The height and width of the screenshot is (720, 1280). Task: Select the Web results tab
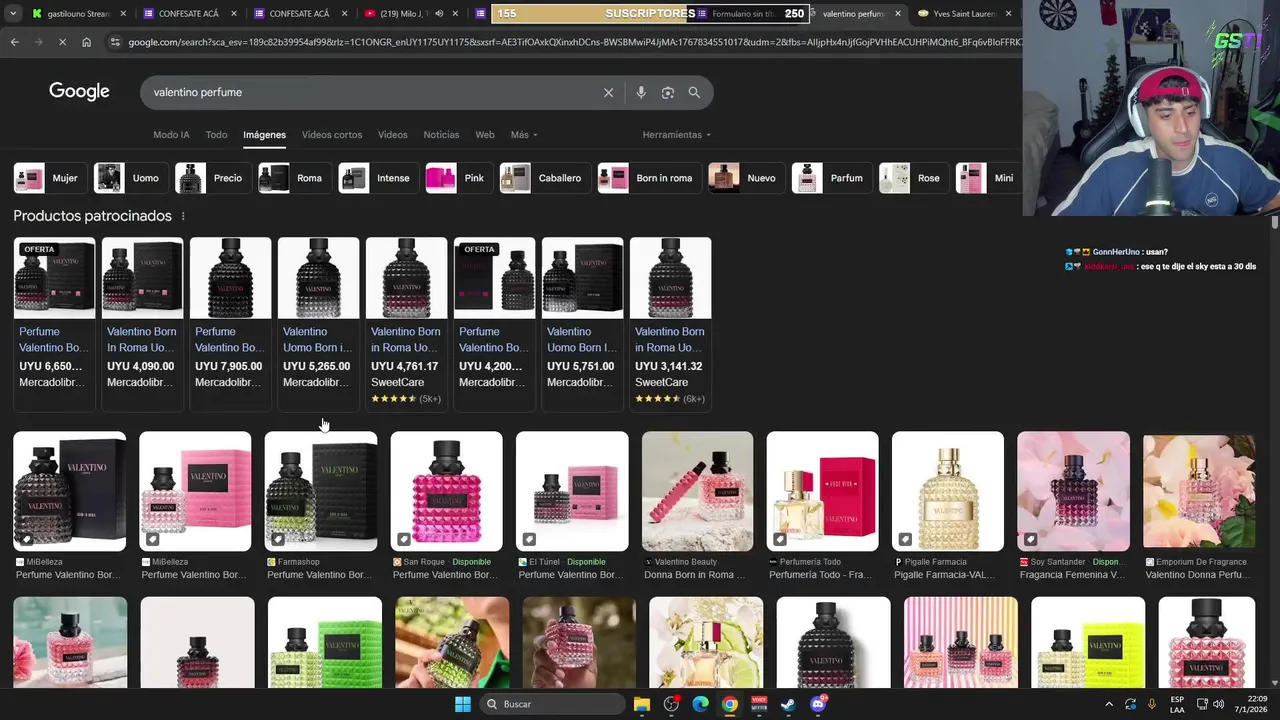(x=485, y=135)
